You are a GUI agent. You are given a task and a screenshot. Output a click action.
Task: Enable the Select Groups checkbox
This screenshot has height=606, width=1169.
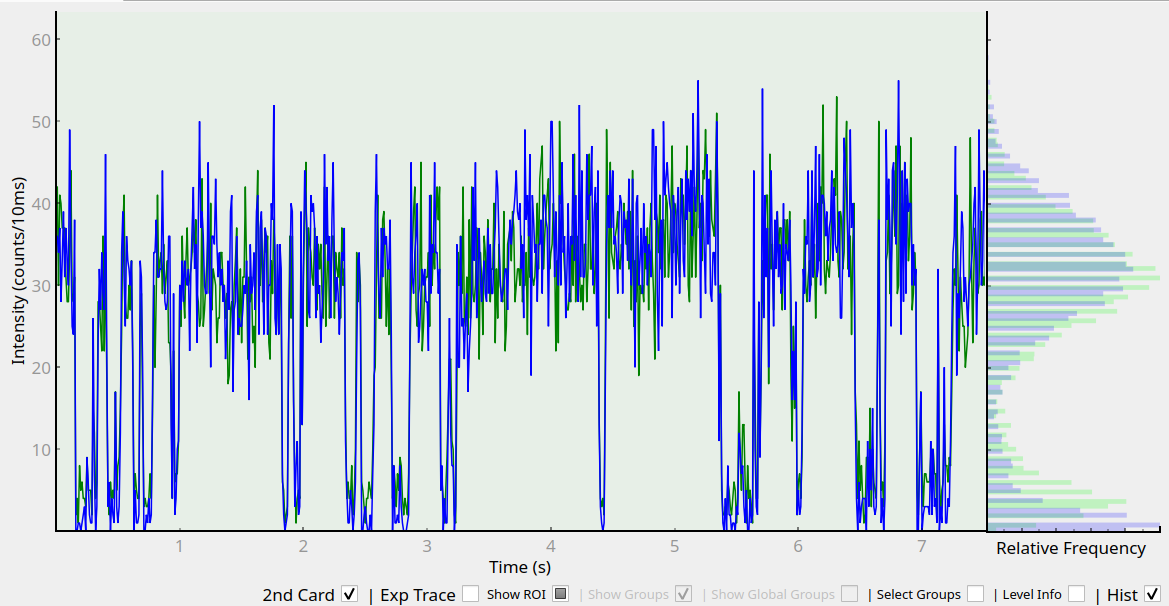(x=975, y=594)
